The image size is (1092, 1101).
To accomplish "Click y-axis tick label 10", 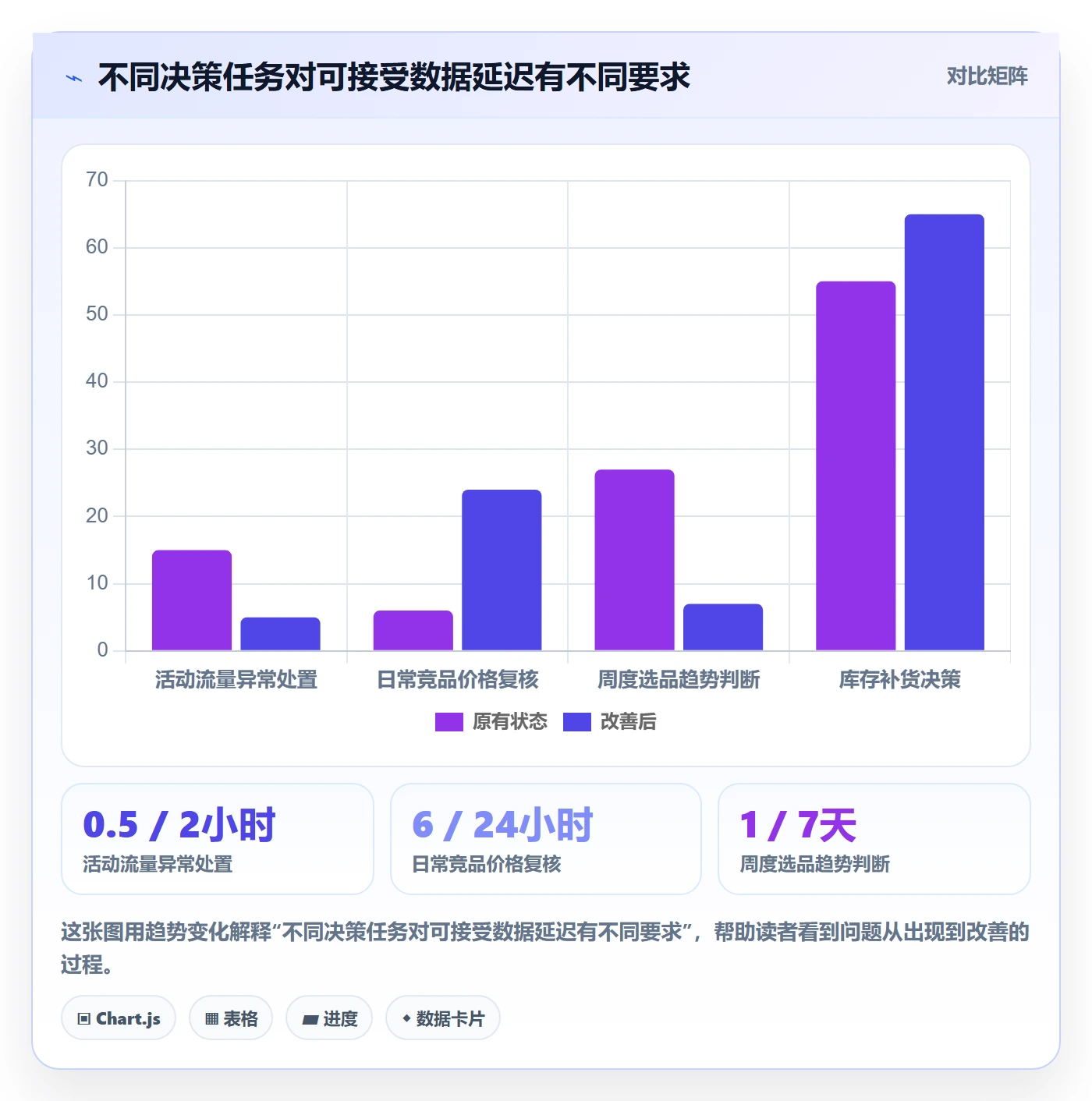I will 97,583.
